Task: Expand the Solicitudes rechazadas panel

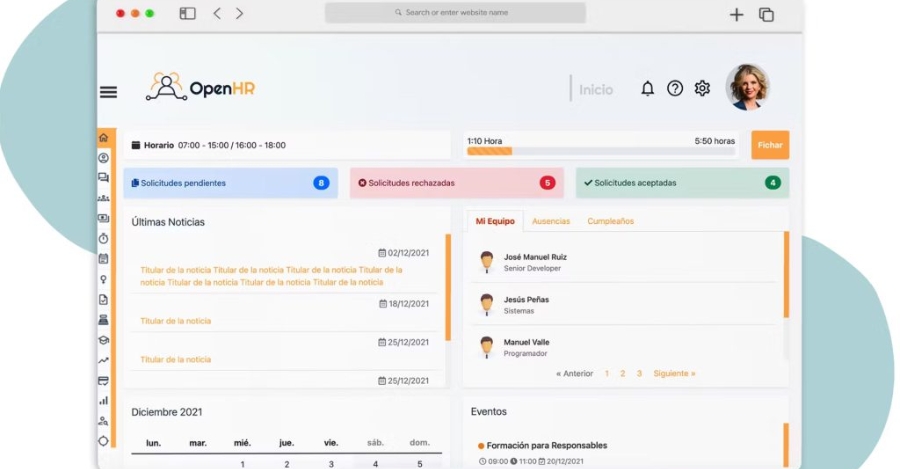Action: [454, 183]
